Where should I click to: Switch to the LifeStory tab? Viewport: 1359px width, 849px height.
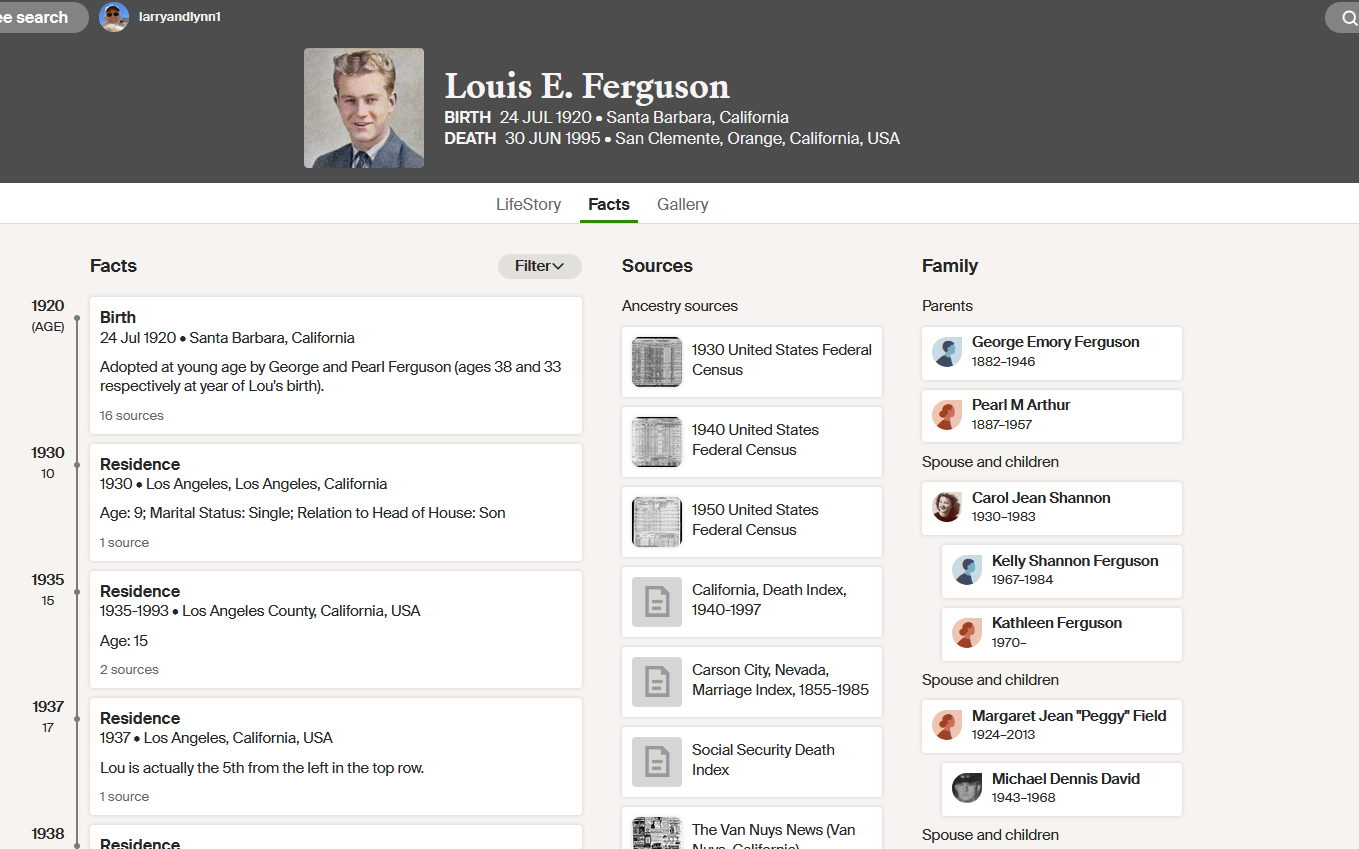pyautogui.click(x=529, y=204)
